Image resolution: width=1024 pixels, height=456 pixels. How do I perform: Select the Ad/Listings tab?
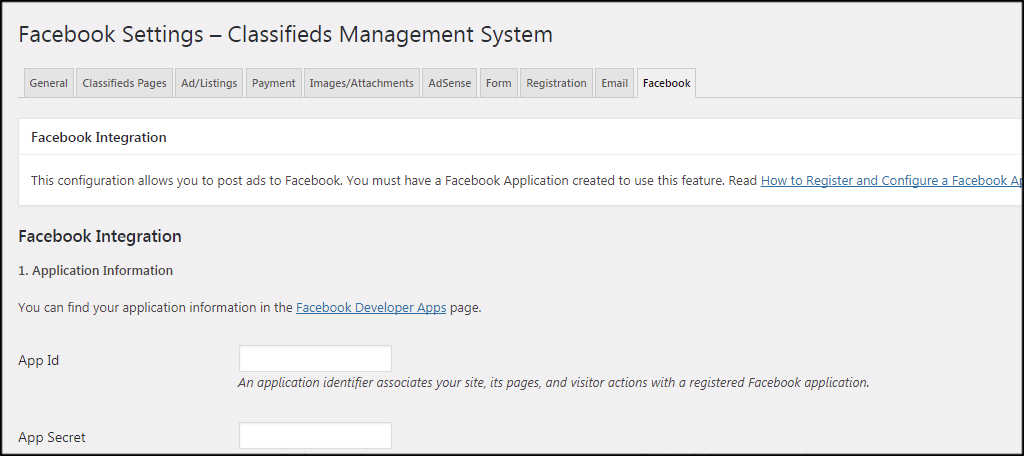209,84
